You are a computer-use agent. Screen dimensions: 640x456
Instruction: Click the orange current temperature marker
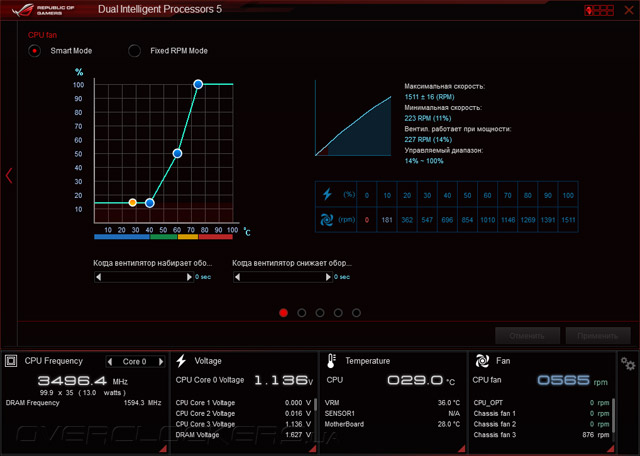(x=132, y=202)
